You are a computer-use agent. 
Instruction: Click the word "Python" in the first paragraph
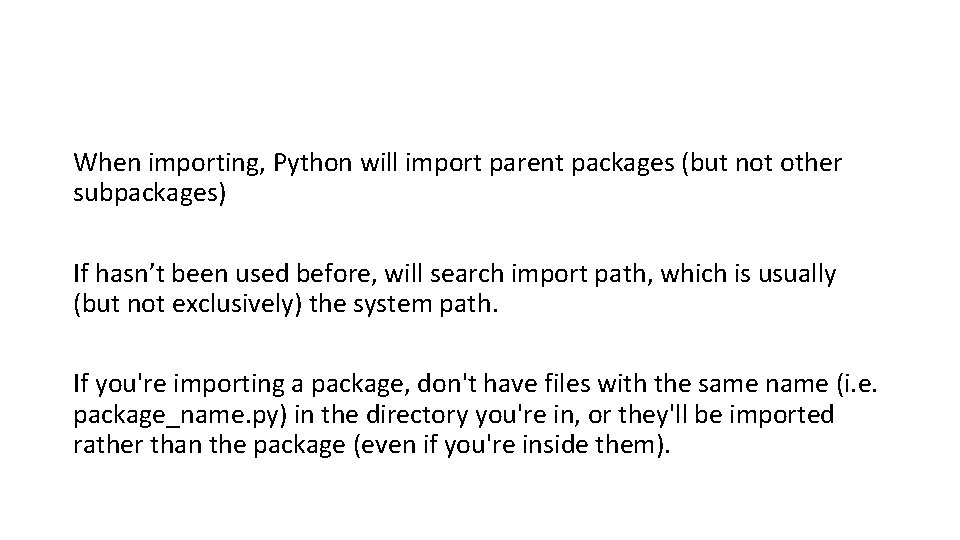[x=312, y=162]
